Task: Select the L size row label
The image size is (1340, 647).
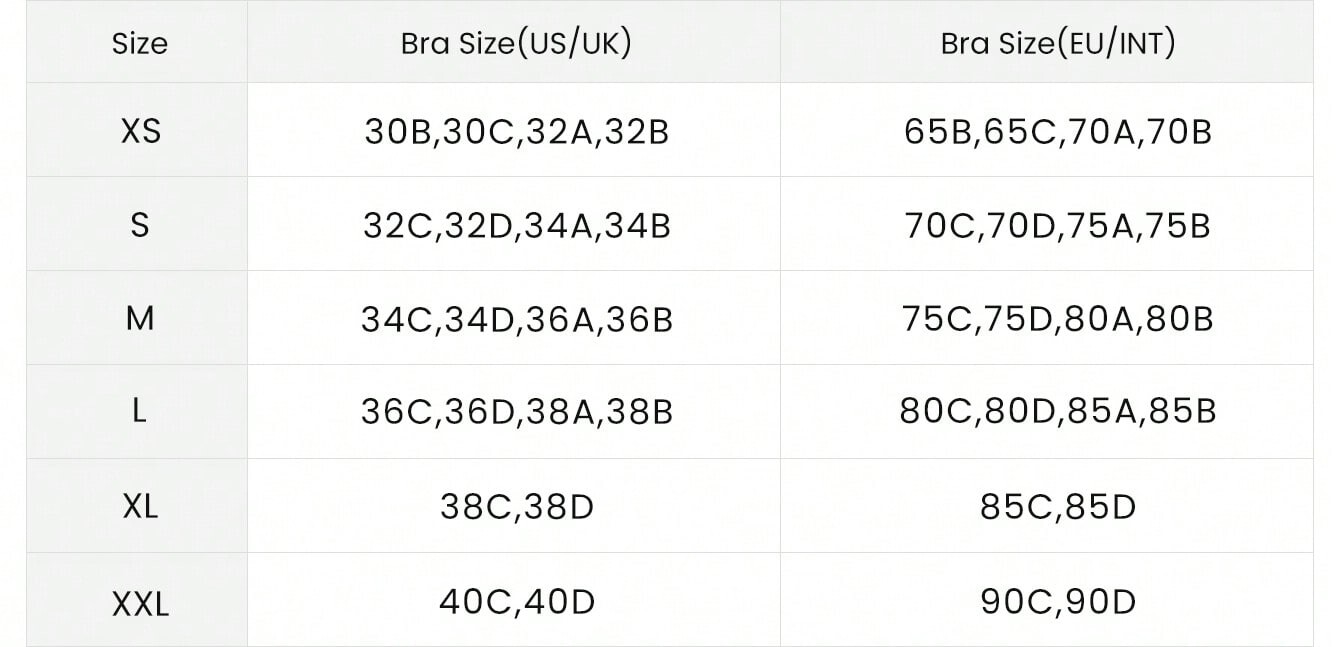Action: click(x=140, y=411)
